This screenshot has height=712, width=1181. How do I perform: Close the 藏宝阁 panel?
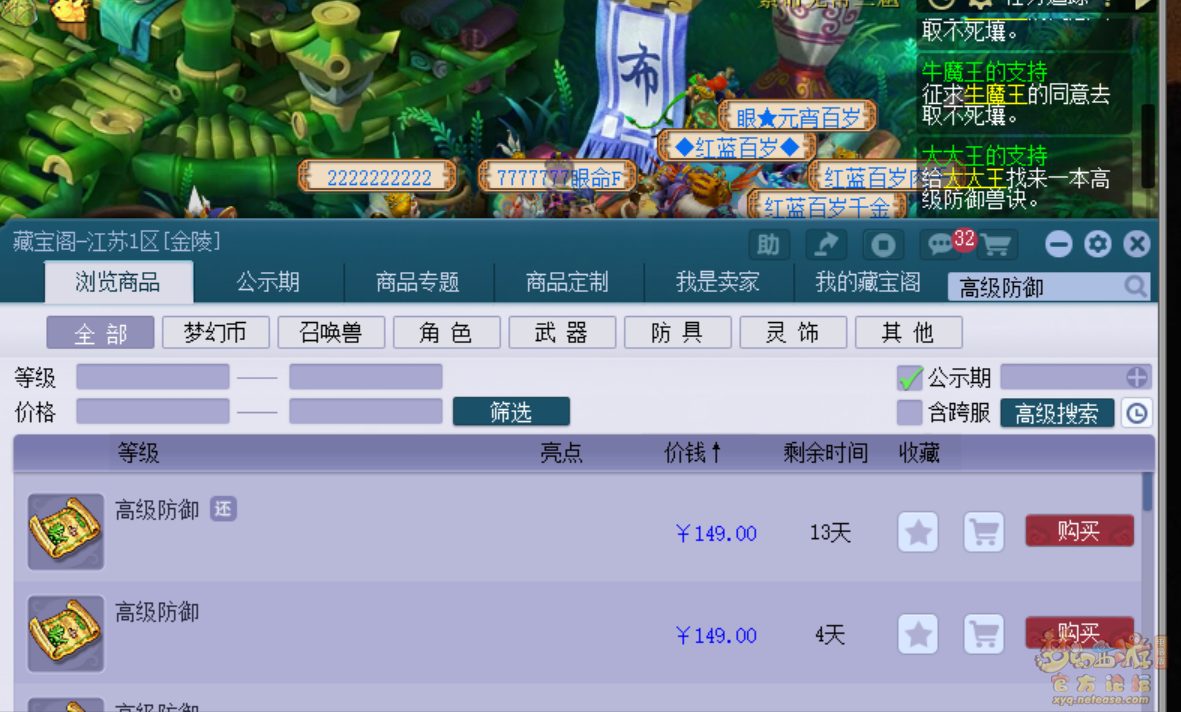pos(1137,244)
